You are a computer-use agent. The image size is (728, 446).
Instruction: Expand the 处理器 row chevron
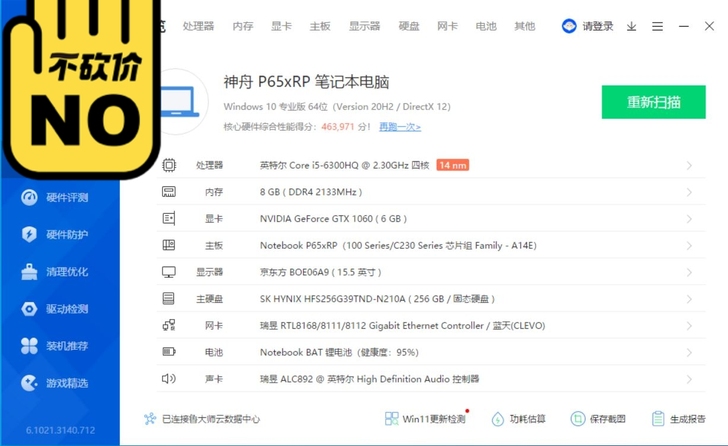[689, 166]
